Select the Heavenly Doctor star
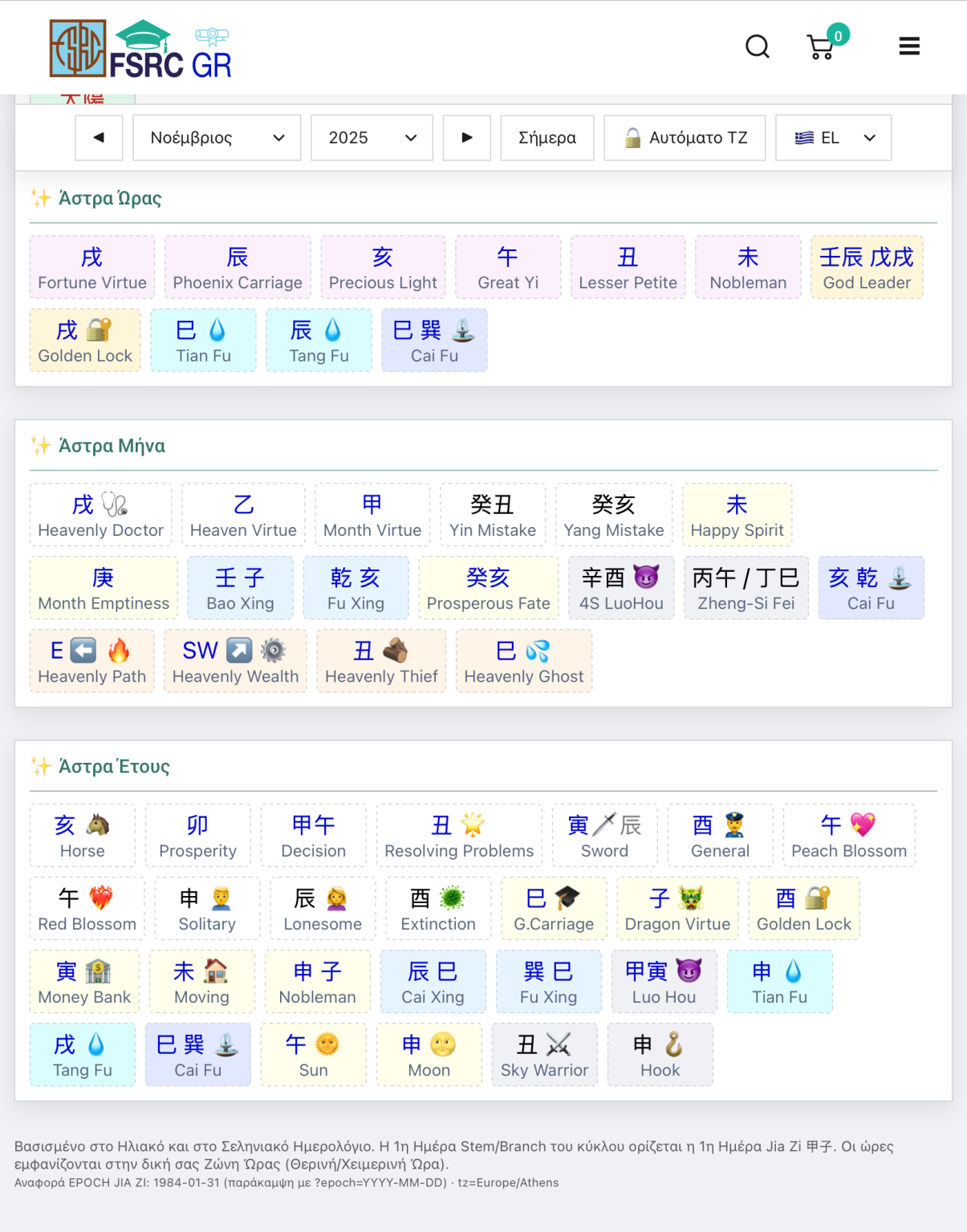This screenshot has height=1232, width=967. pyautogui.click(x=100, y=515)
